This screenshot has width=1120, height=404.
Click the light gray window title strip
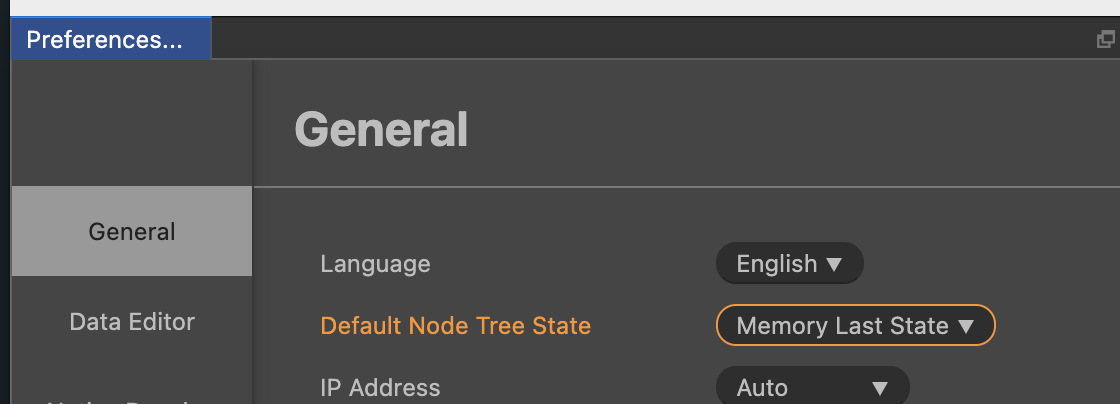coord(560,7)
